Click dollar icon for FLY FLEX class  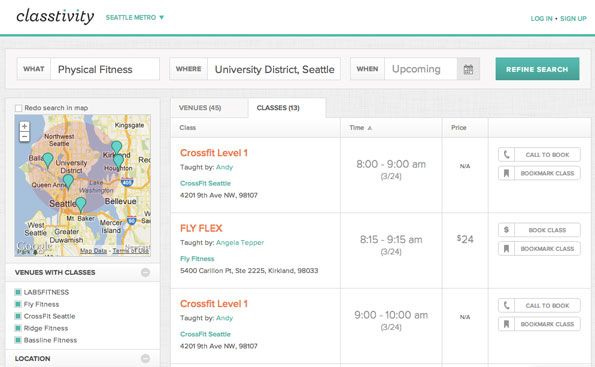(506, 230)
